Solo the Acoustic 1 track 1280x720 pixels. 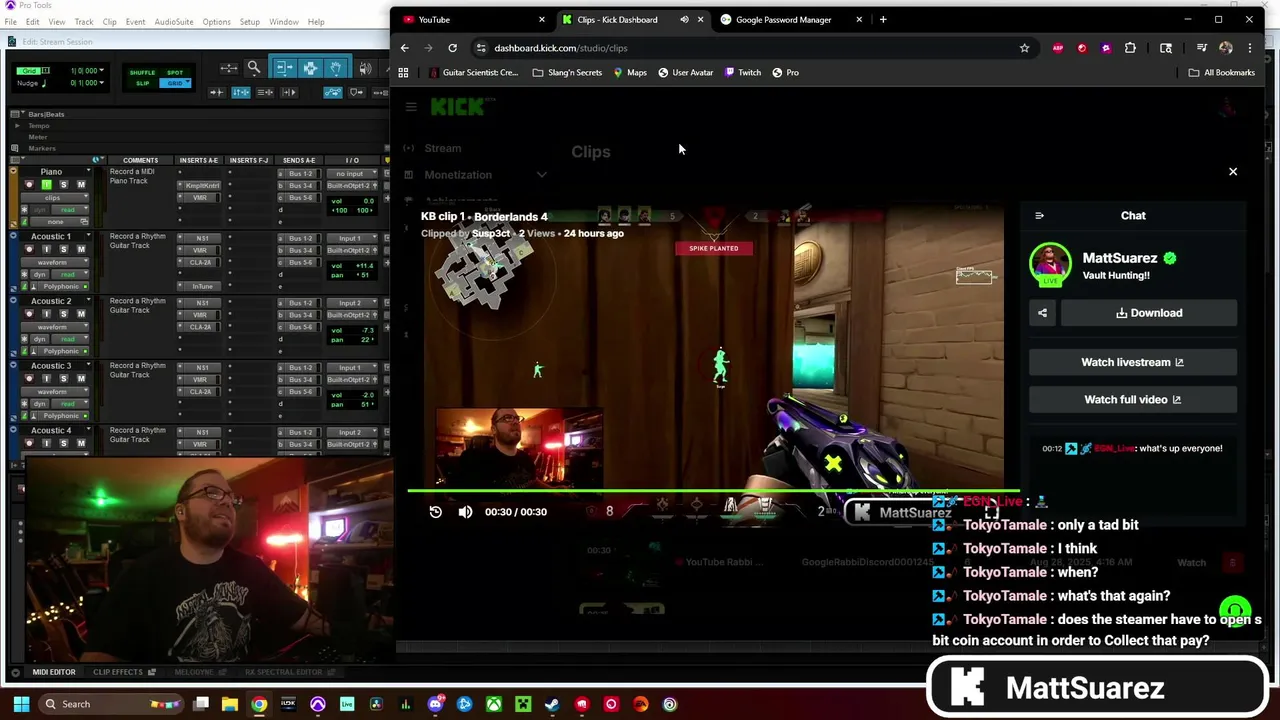coord(64,249)
